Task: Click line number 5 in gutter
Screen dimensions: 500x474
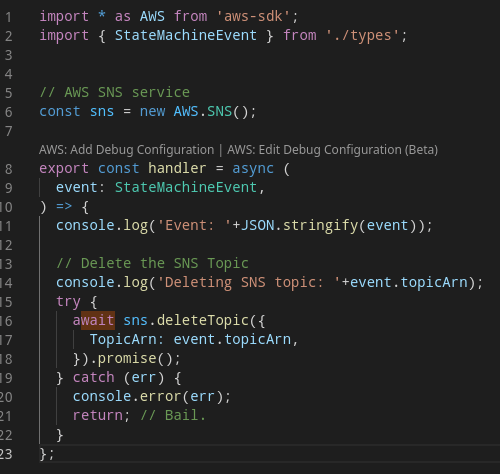Action: 8,93
